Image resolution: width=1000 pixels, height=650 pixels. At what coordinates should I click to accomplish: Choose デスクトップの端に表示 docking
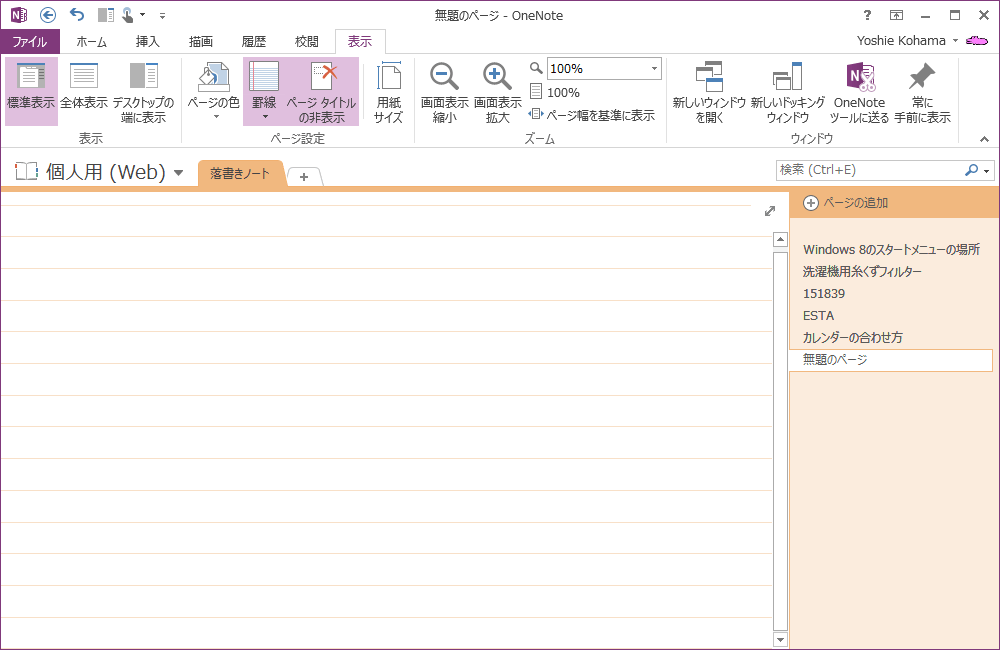[143, 92]
